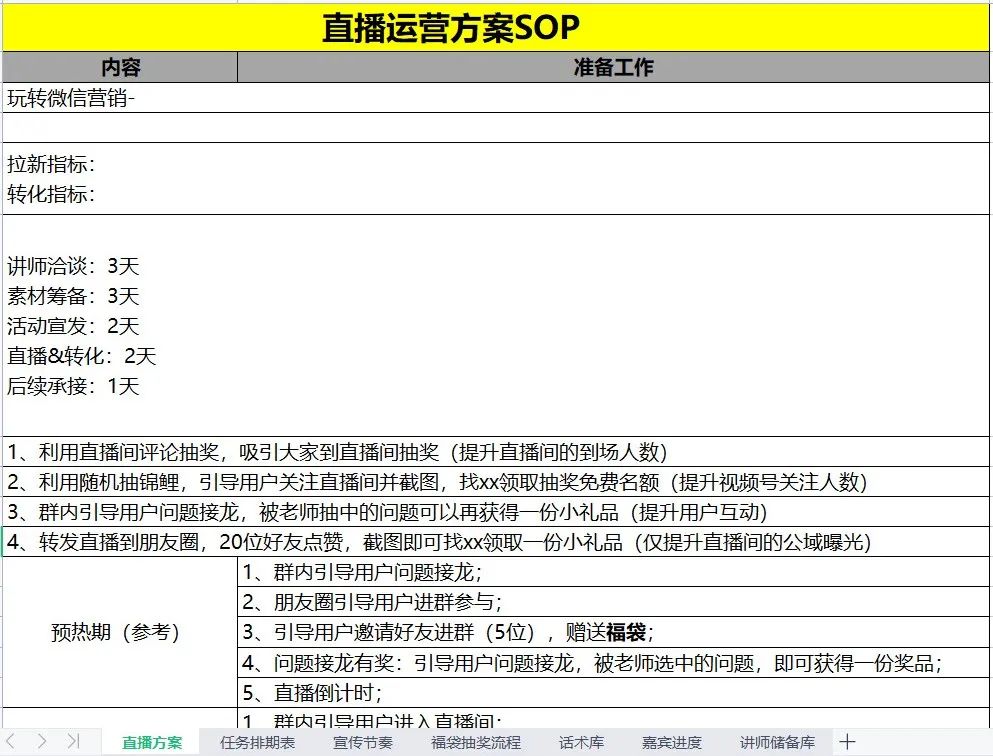Click the line 素材筹备:3天
Image resolution: width=993 pixels, height=756 pixels.
73,296
